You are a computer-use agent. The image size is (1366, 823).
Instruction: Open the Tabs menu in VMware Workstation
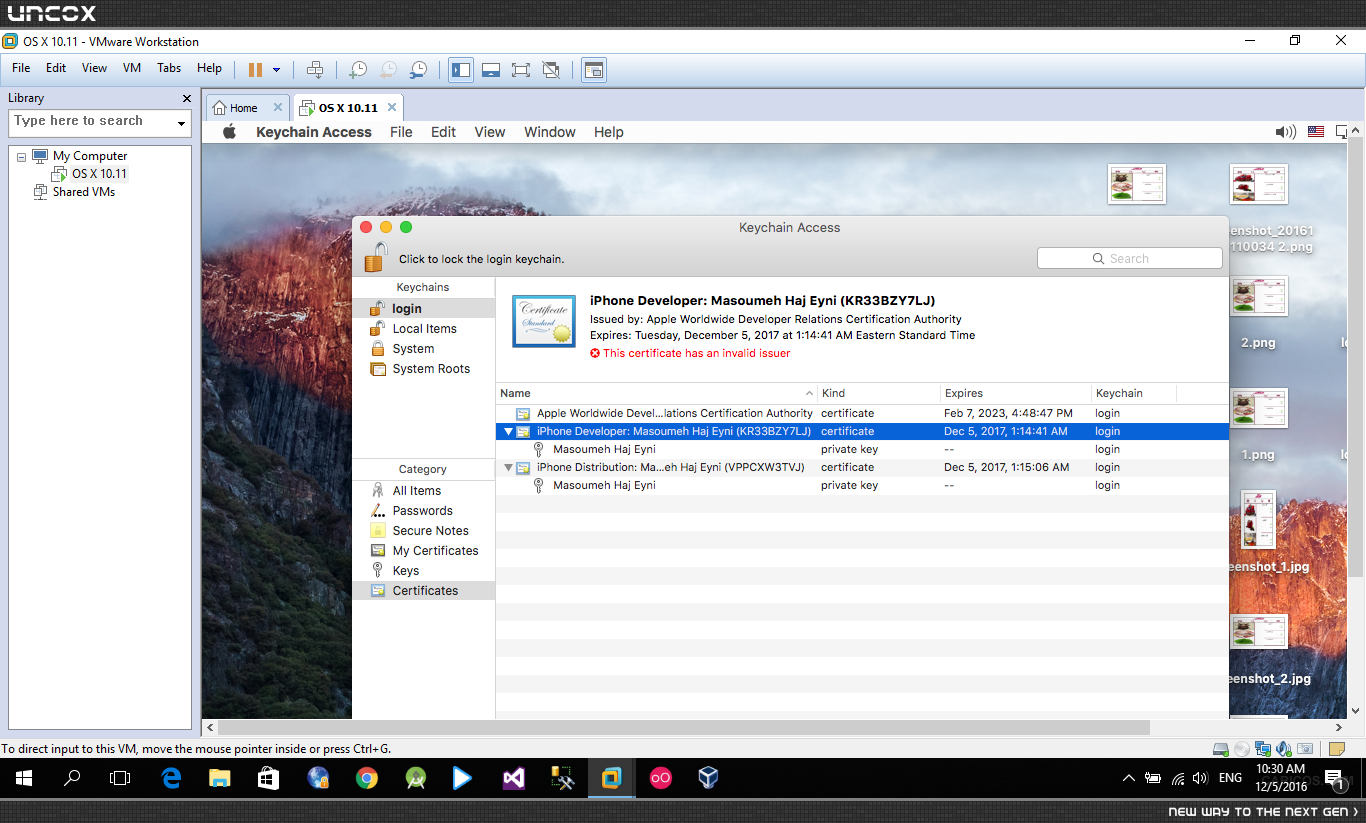(169, 68)
